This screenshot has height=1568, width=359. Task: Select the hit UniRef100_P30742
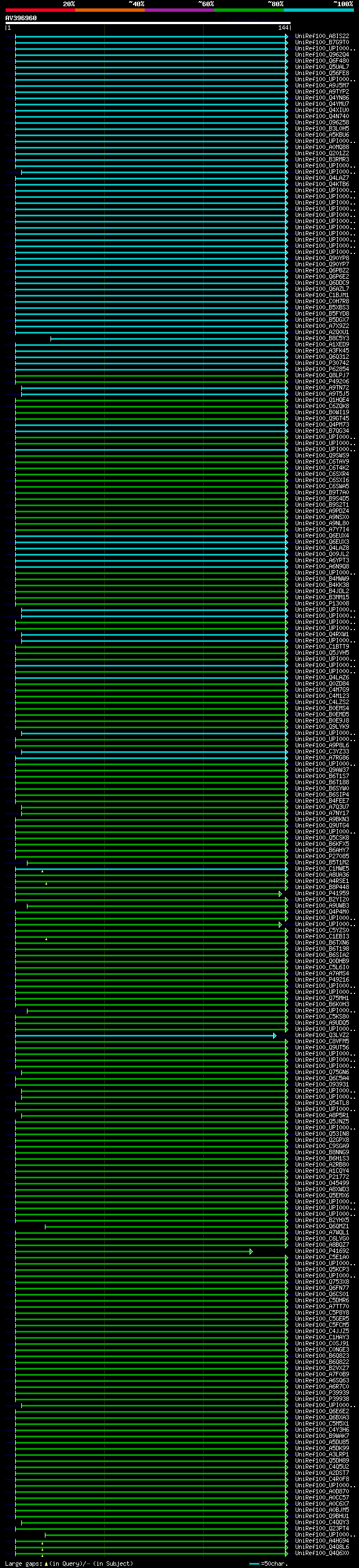click(323, 363)
